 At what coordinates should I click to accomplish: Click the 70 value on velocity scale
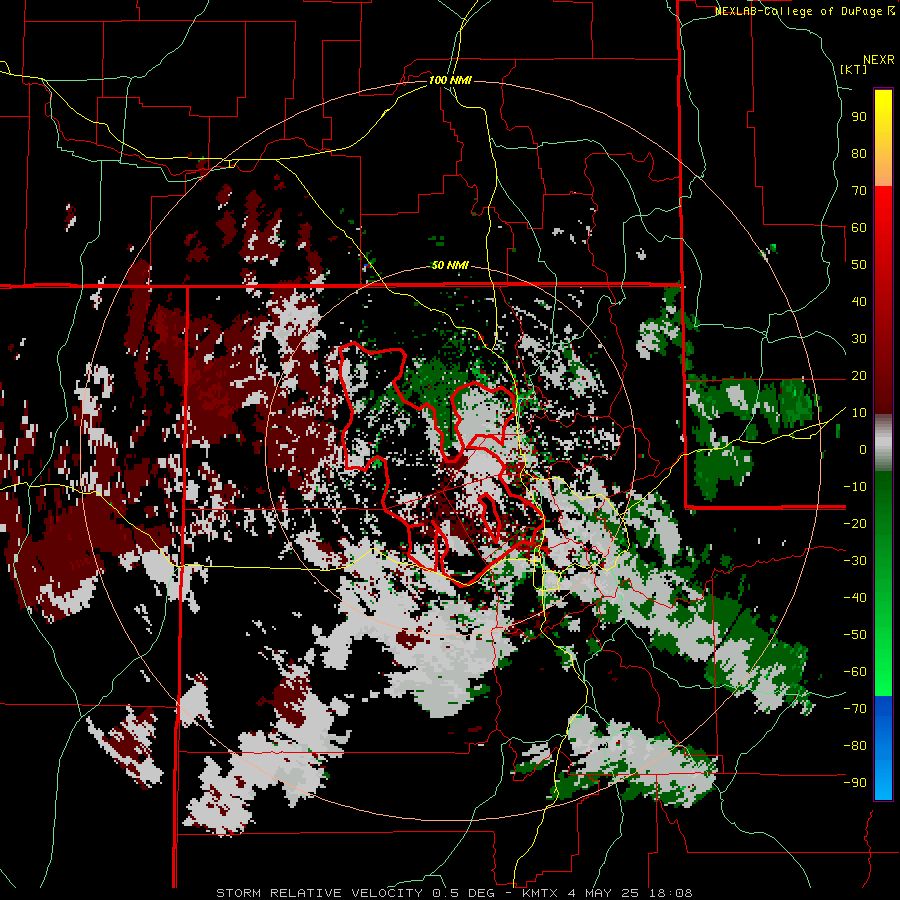point(859,191)
